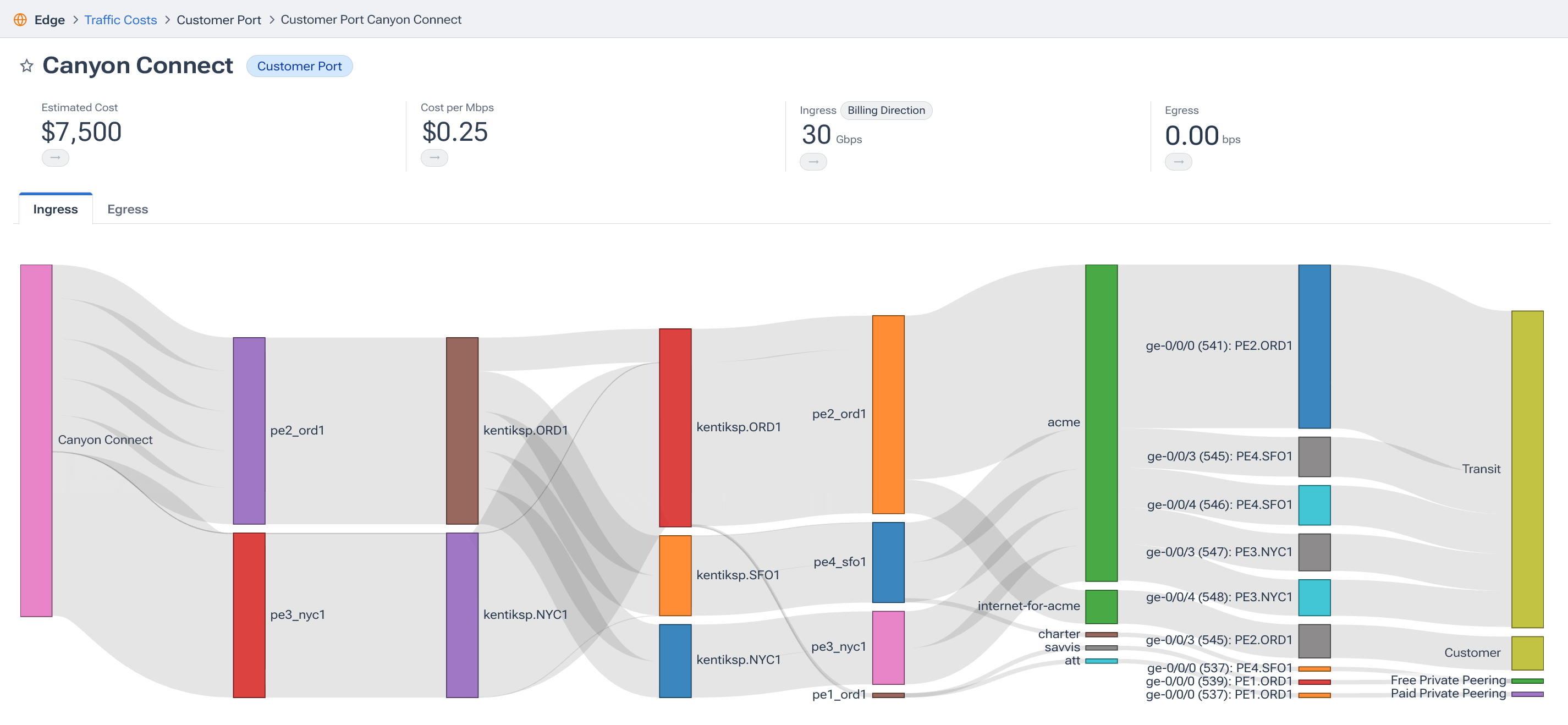
Task: Select the green acme node bar
Action: click(x=1101, y=422)
